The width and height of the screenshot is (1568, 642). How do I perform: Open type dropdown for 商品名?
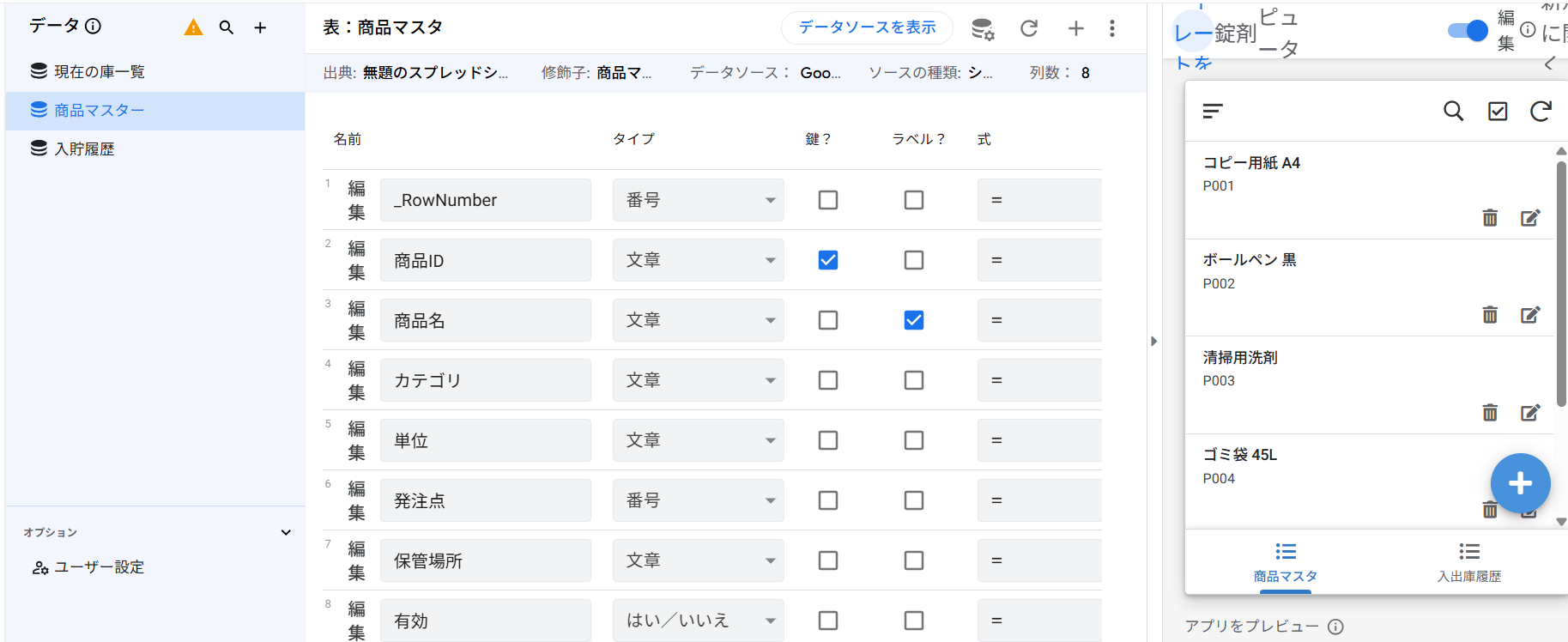pos(698,320)
